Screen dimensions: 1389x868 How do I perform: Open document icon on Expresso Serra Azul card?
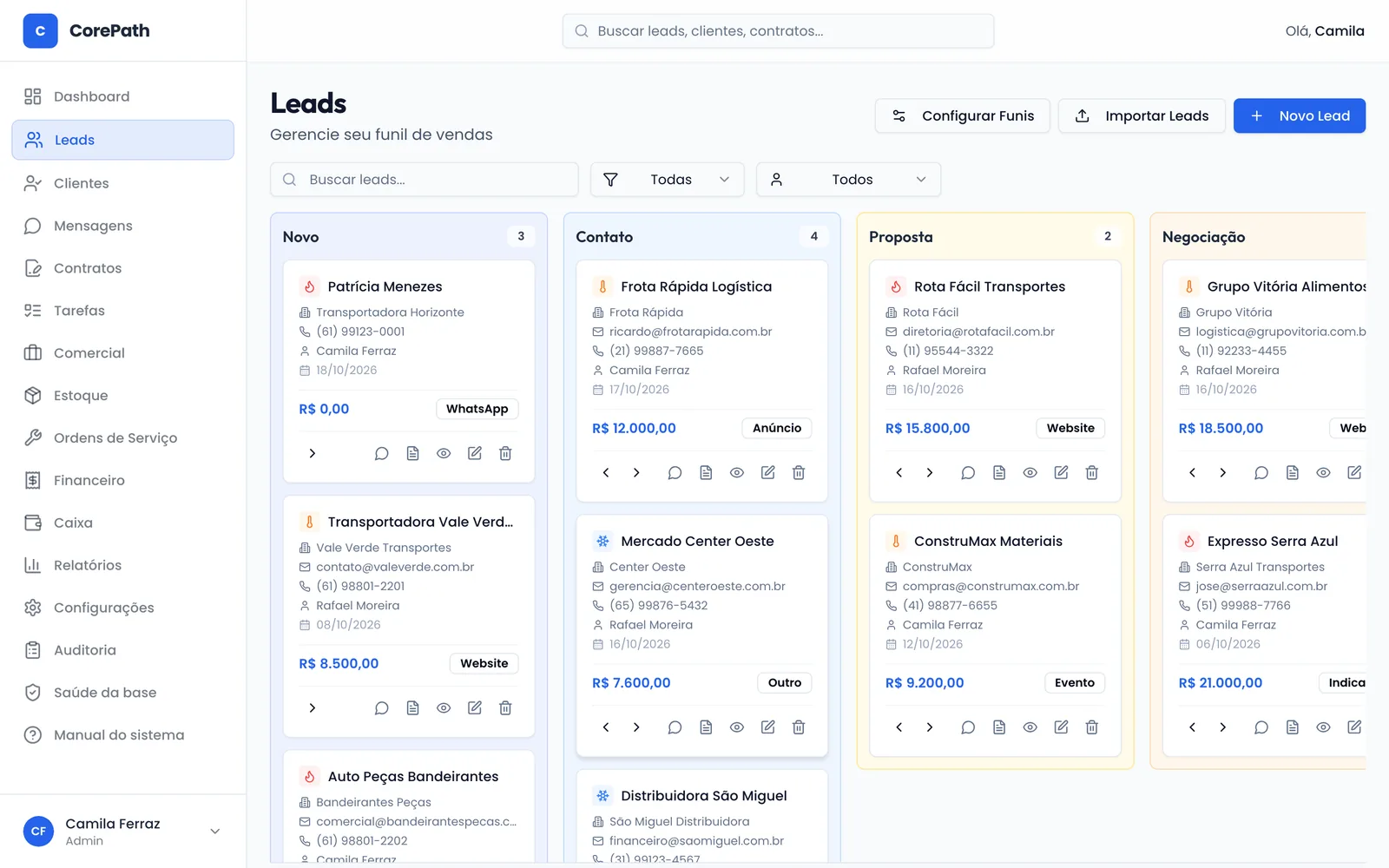(1293, 727)
